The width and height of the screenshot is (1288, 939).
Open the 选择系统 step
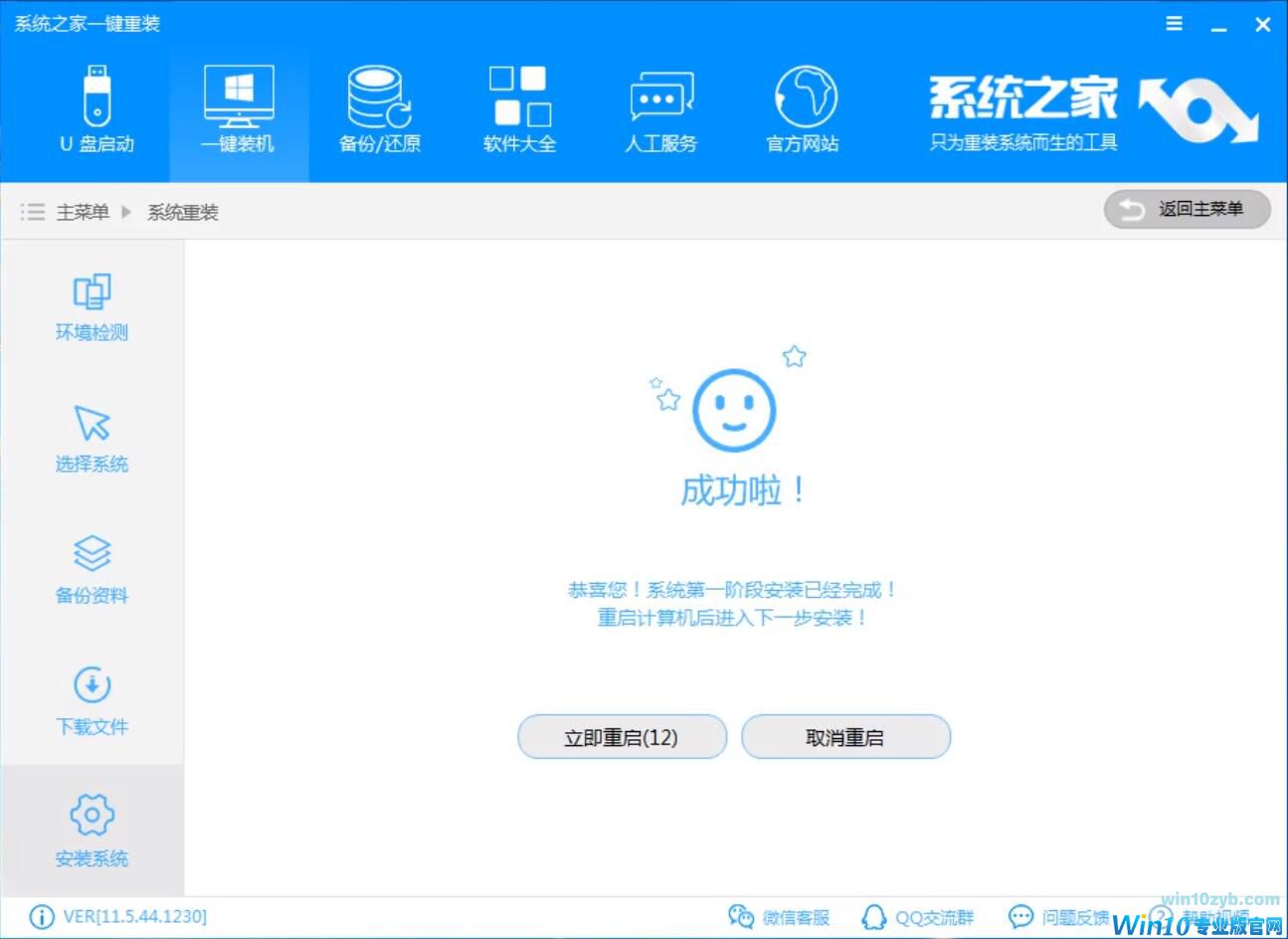click(x=92, y=438)
